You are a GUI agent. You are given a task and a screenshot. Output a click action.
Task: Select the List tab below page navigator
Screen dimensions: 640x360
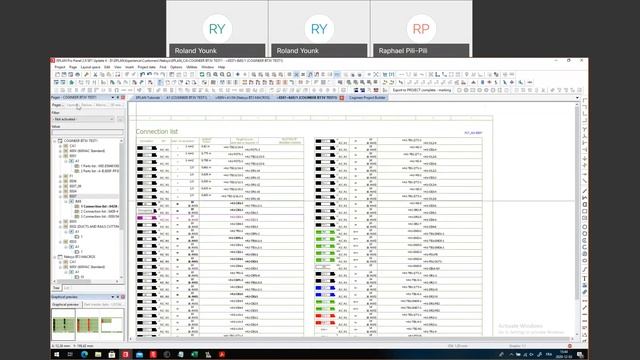click(x=67, y=288)
